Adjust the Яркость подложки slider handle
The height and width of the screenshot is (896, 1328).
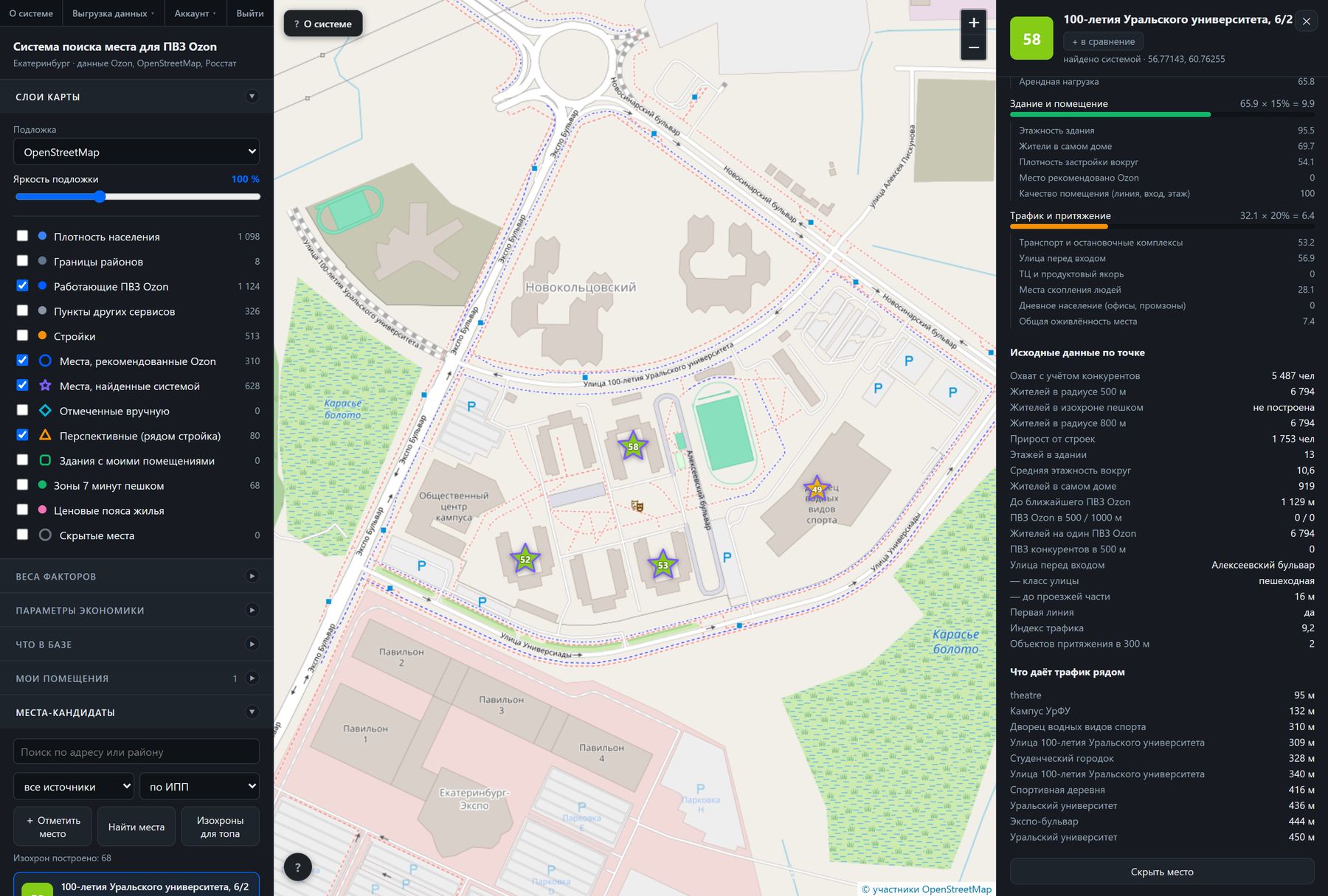(100, 196)
